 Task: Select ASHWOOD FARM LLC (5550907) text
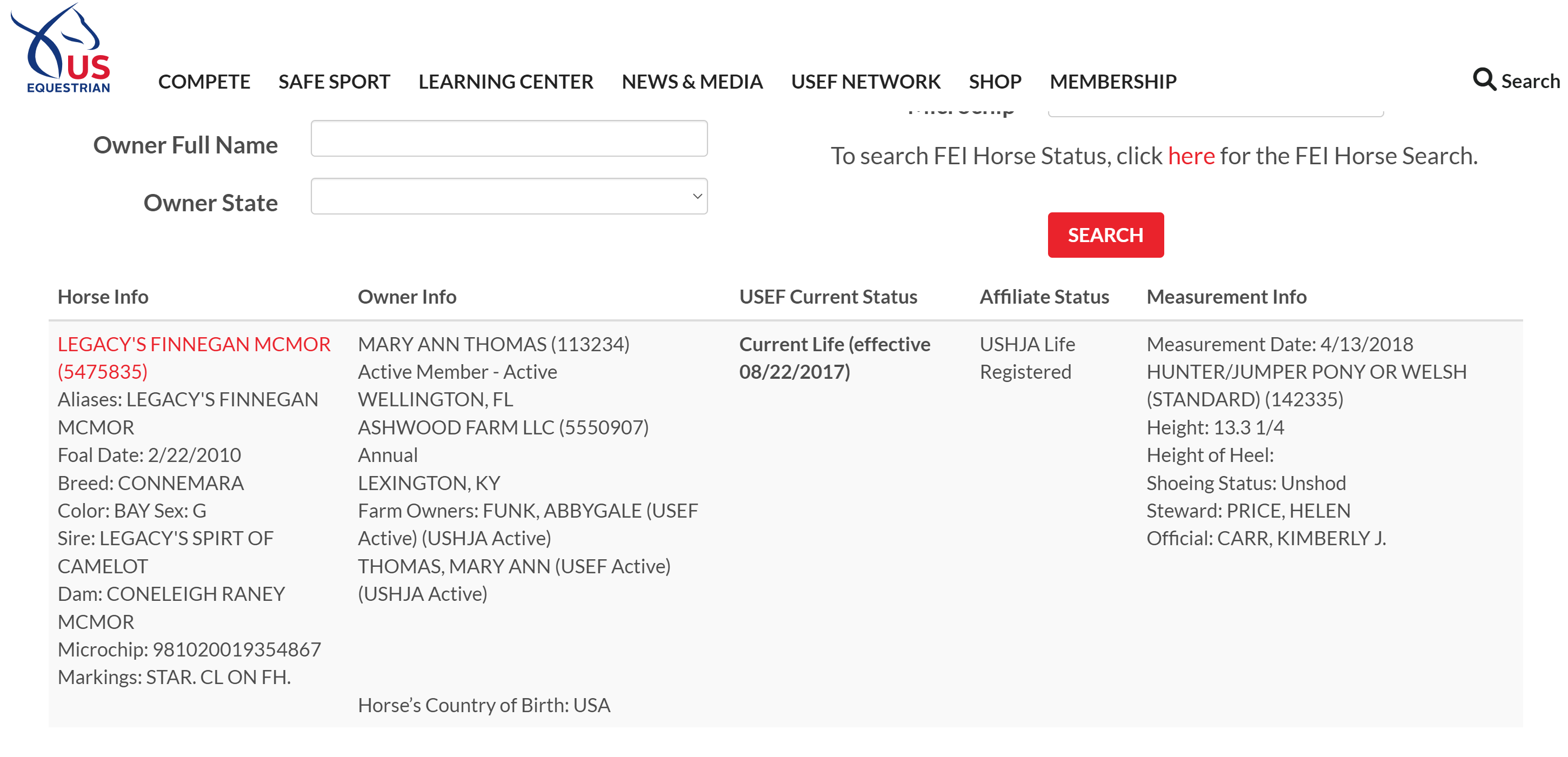[503, 428]
